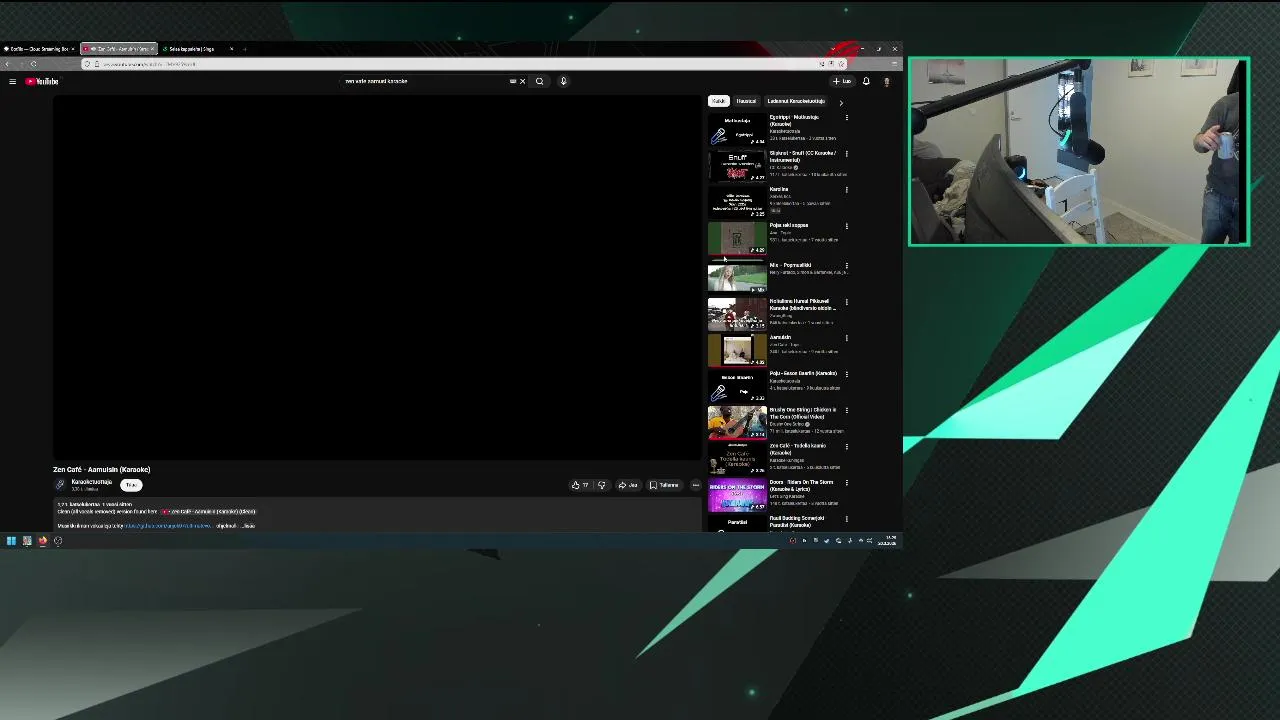Image resolution: width=1280 pixels, height=720 pixels.
Task: Open the Karaoketuottaja channel avatar
Action: [x=60, y=485]
